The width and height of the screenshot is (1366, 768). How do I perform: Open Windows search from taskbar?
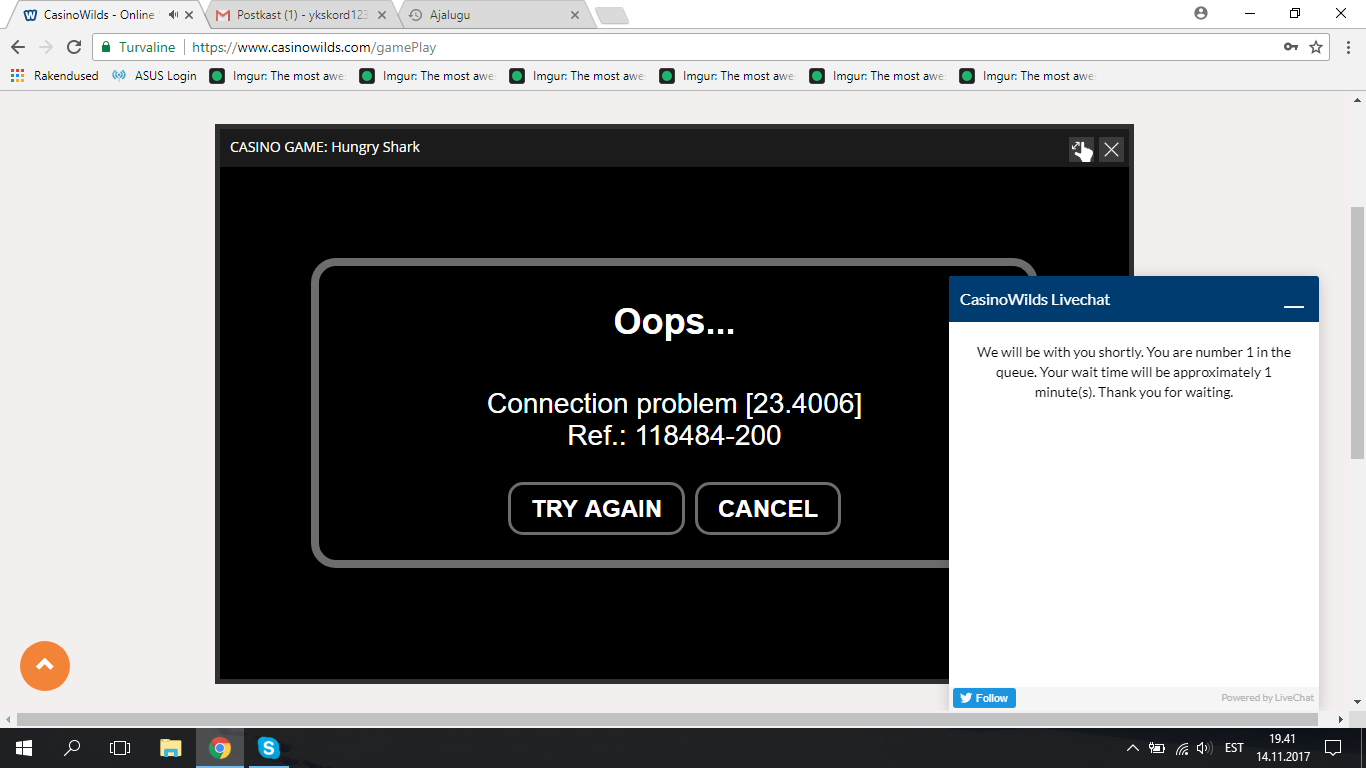point(72,748)
